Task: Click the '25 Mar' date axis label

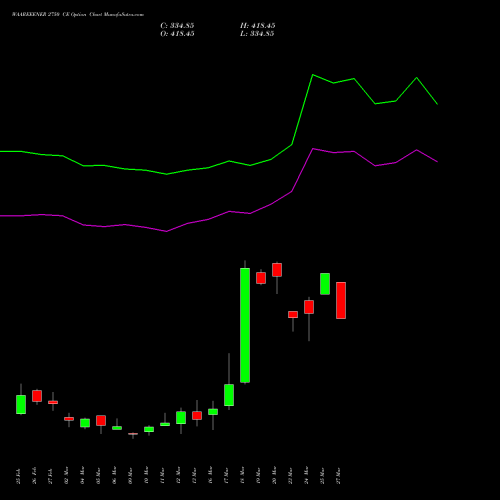Action: [322, 476]
